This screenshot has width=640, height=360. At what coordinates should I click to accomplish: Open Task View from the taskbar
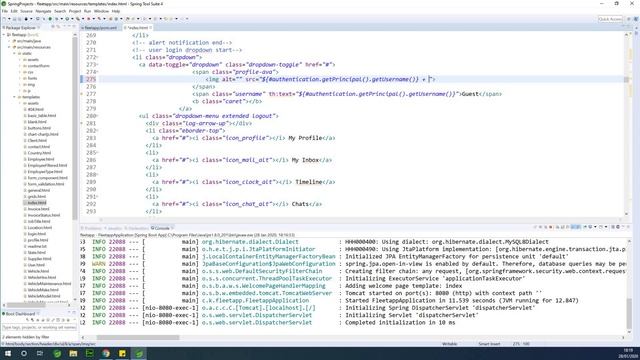click(x=40, y=353)
